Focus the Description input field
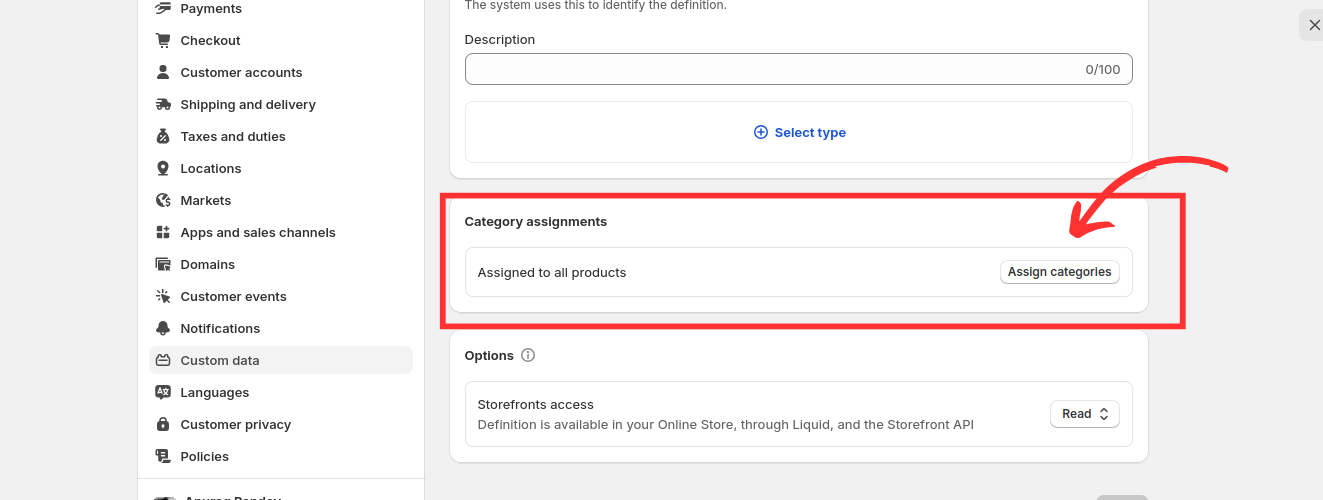Screen dimensions: 1323x500 click(x=770, y=69)
